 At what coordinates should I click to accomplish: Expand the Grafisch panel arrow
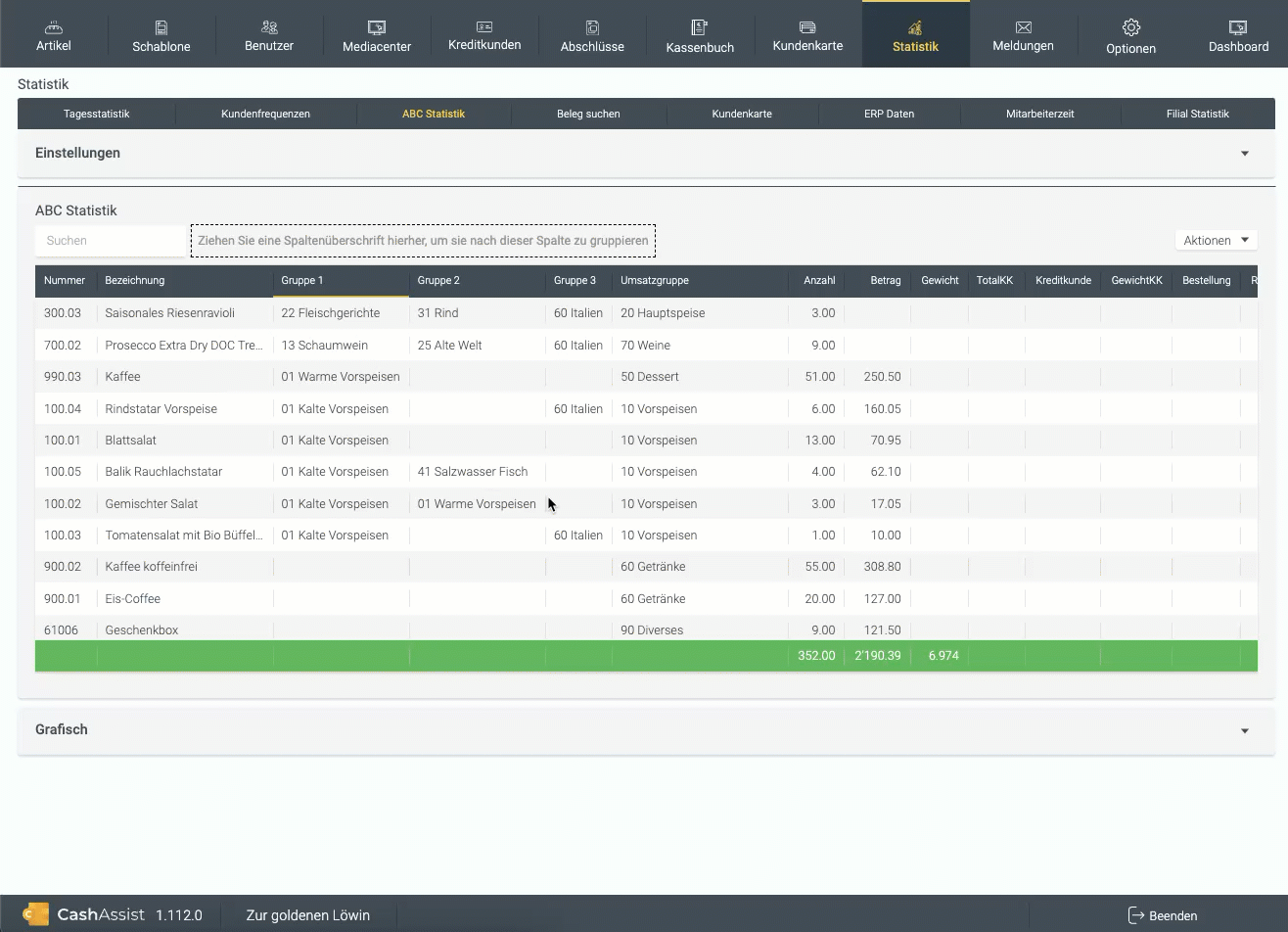coord(1245,730)
